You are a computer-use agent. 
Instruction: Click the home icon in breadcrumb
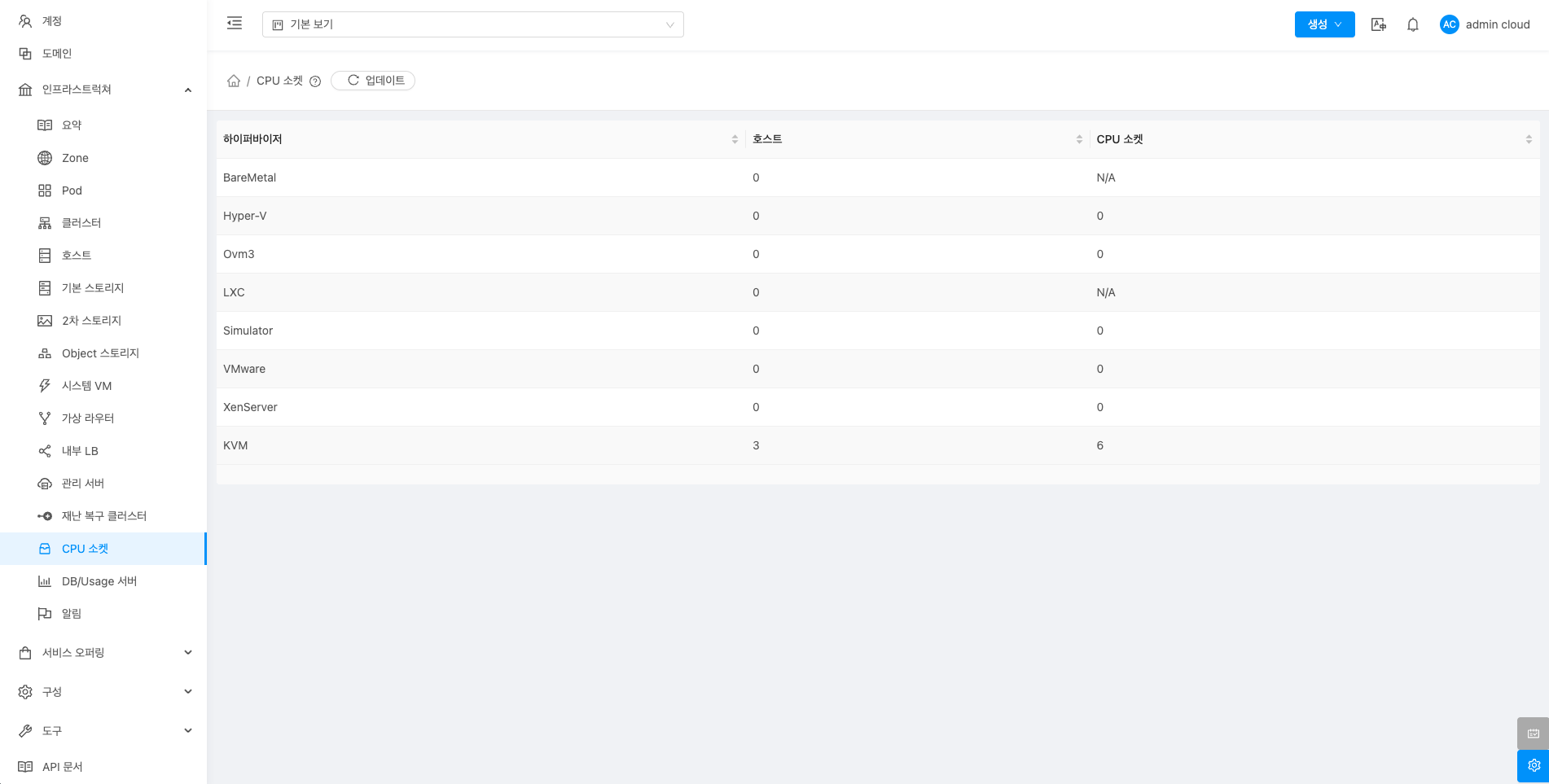234,81
